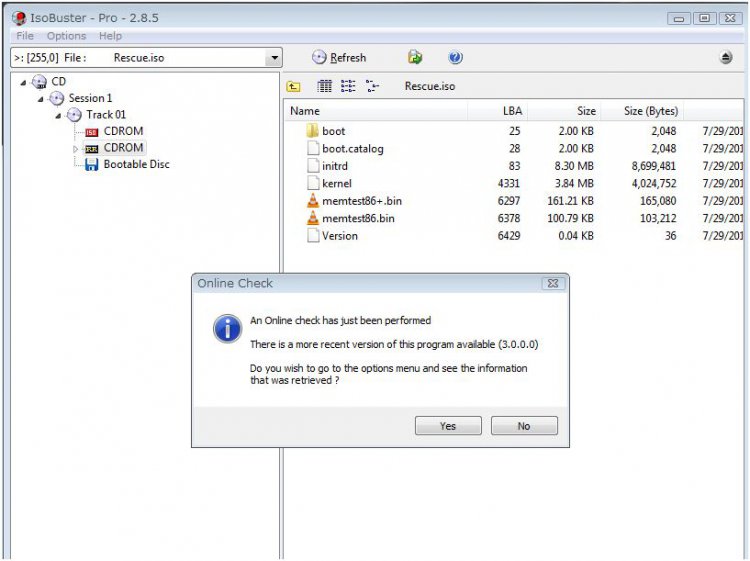Click the blue info icon in Online Check dialog
The width and height of the screenshot is (750, 561).
tap(227, 329)
